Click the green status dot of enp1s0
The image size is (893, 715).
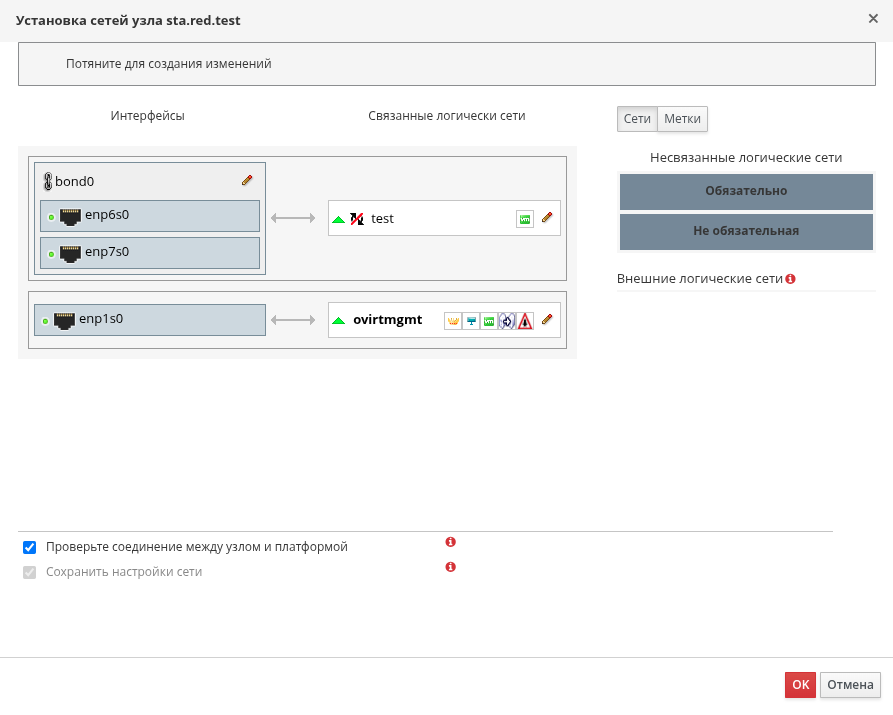coord(45,321)
